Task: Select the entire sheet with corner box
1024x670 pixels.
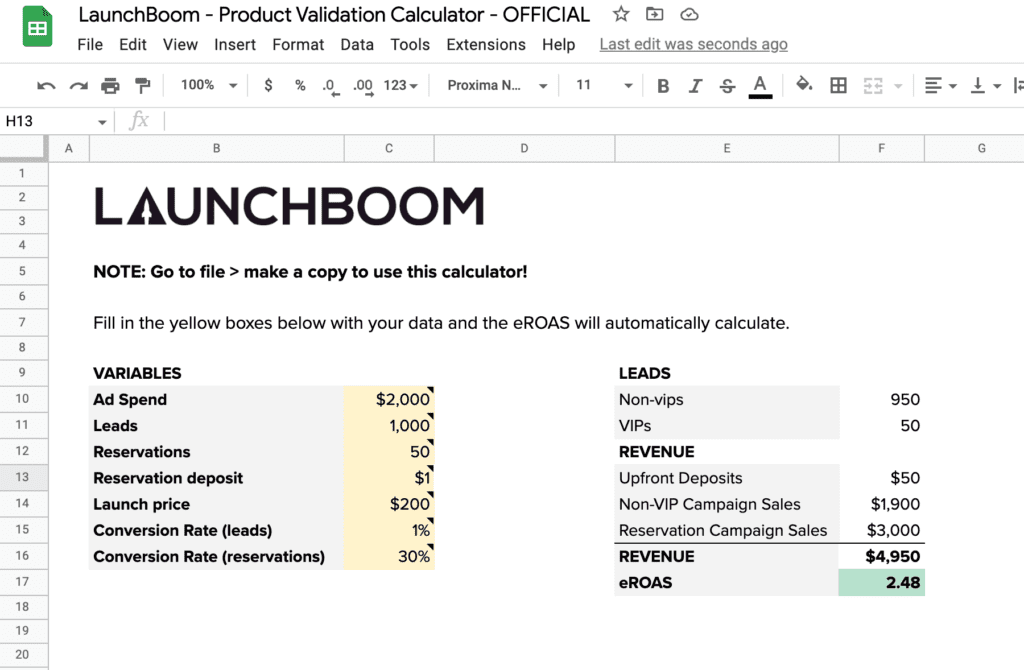Action: pos(24,148)
